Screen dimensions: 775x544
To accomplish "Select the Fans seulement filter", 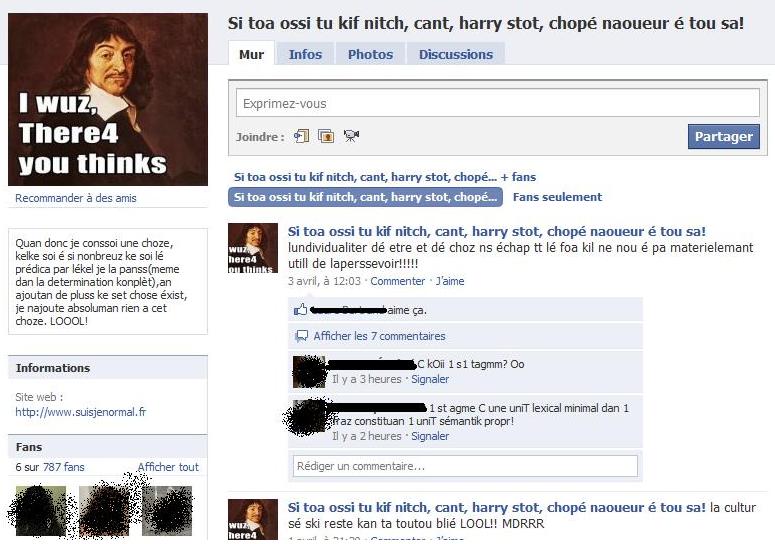I will 557,197.
